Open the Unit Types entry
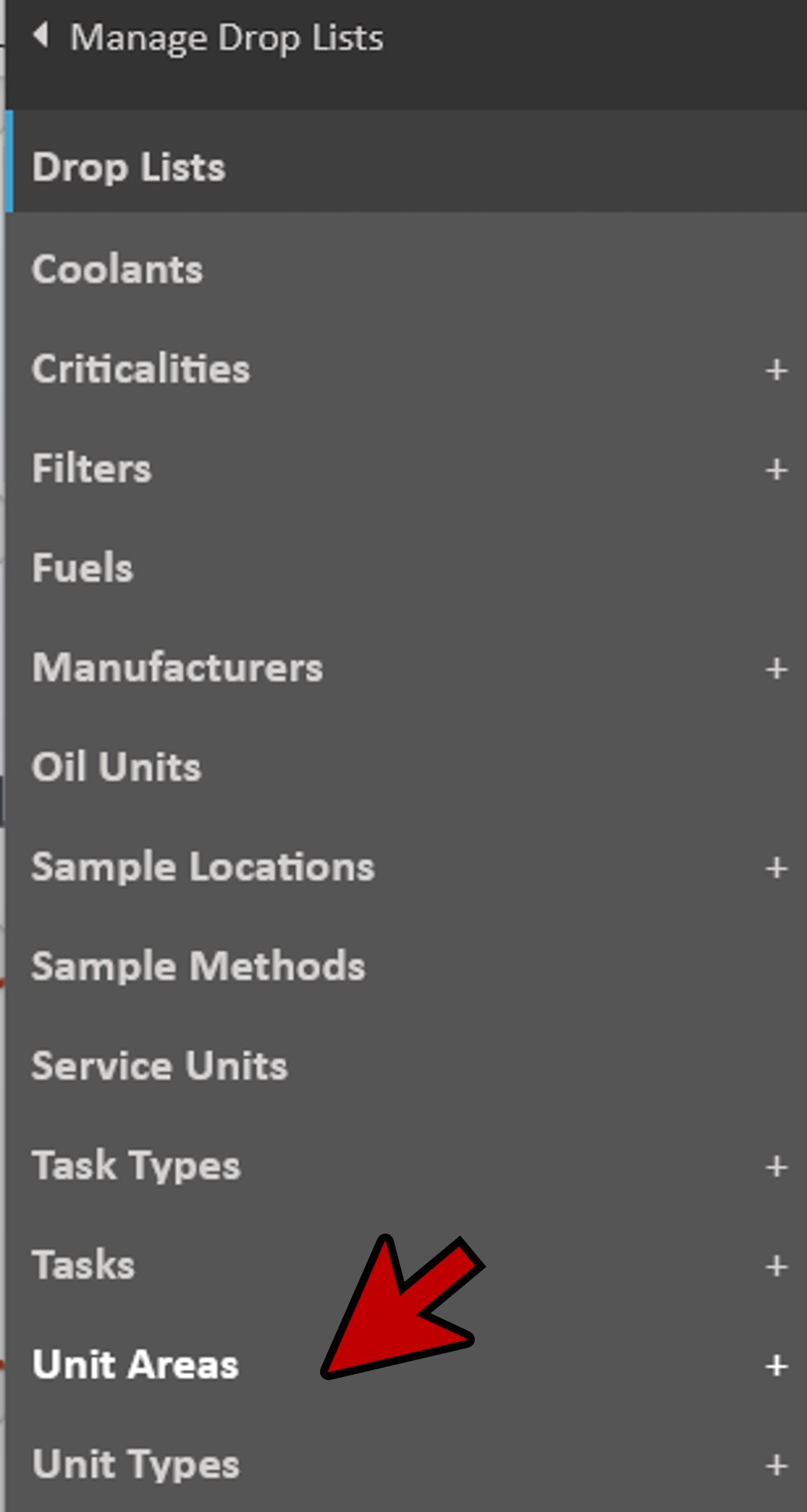 tap(136, 1465)
